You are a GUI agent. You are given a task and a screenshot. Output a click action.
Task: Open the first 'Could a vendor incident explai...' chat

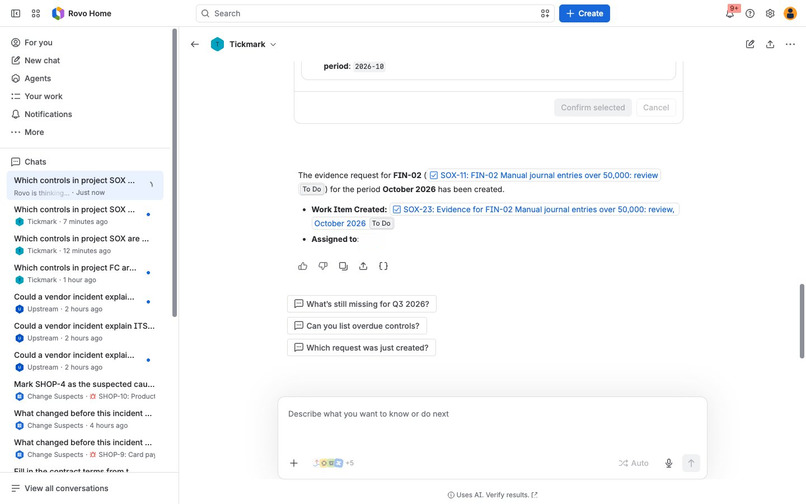coord(85,302)
